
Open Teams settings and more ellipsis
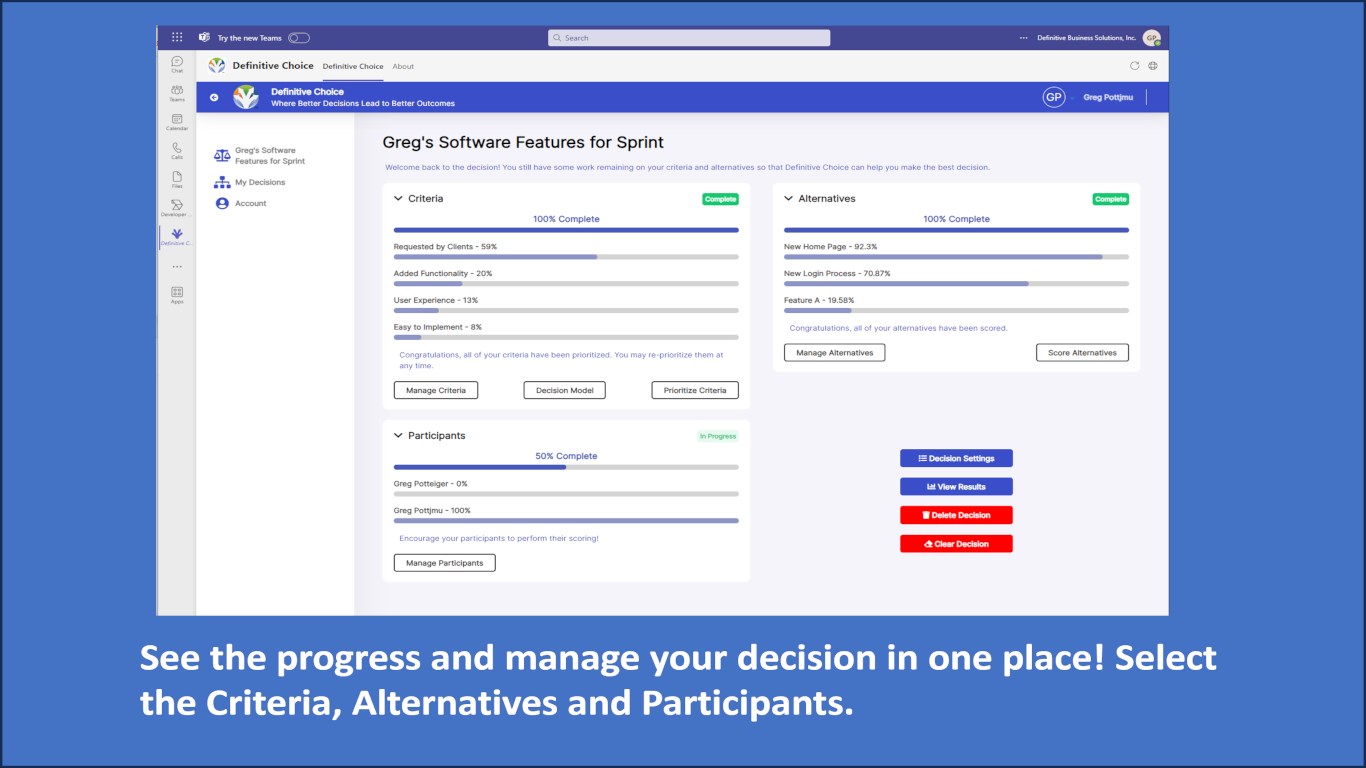1023,38
